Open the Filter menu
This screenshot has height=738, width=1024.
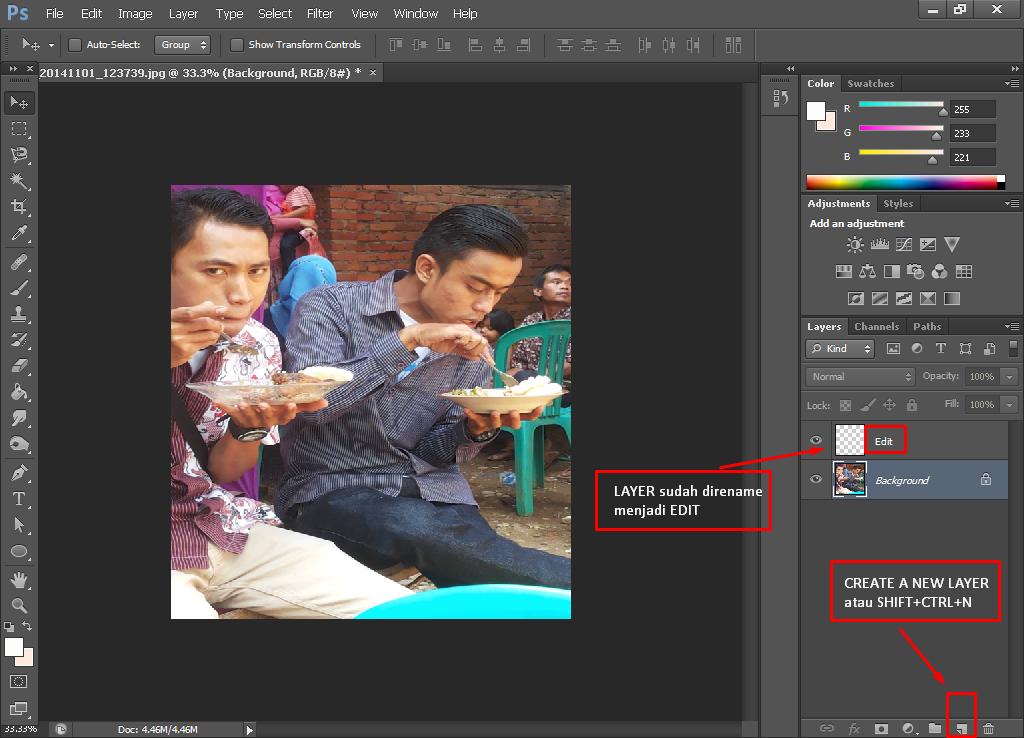click(x=320, y=13)
